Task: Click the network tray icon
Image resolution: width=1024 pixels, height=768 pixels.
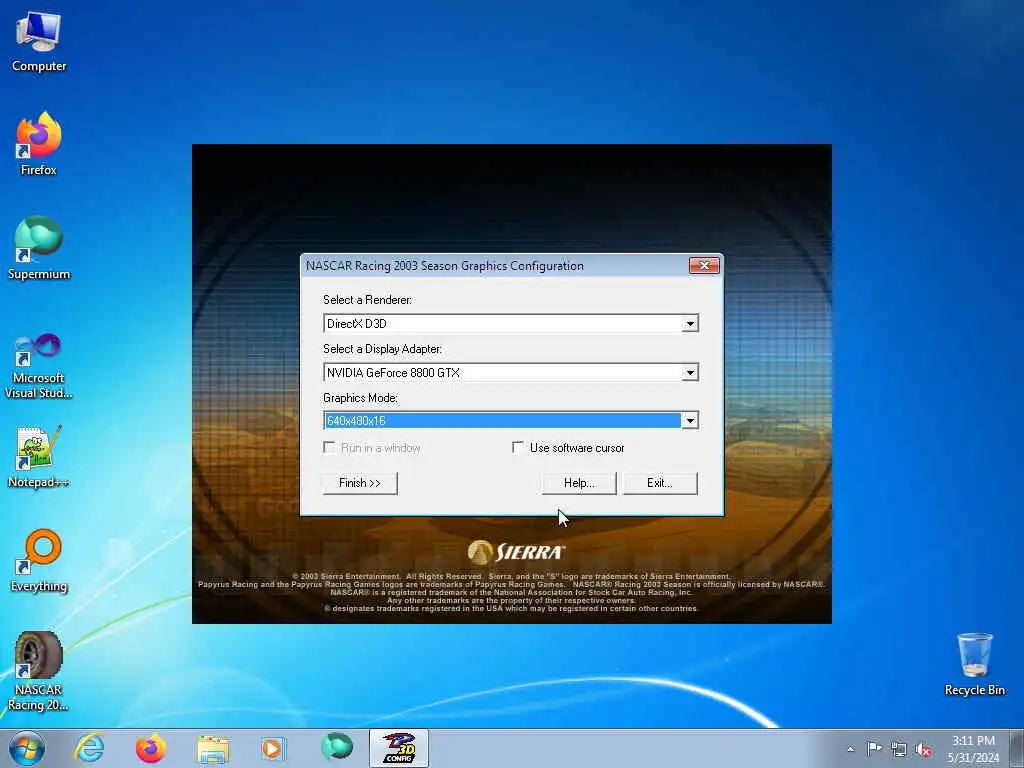Action: tap(899, 750)
